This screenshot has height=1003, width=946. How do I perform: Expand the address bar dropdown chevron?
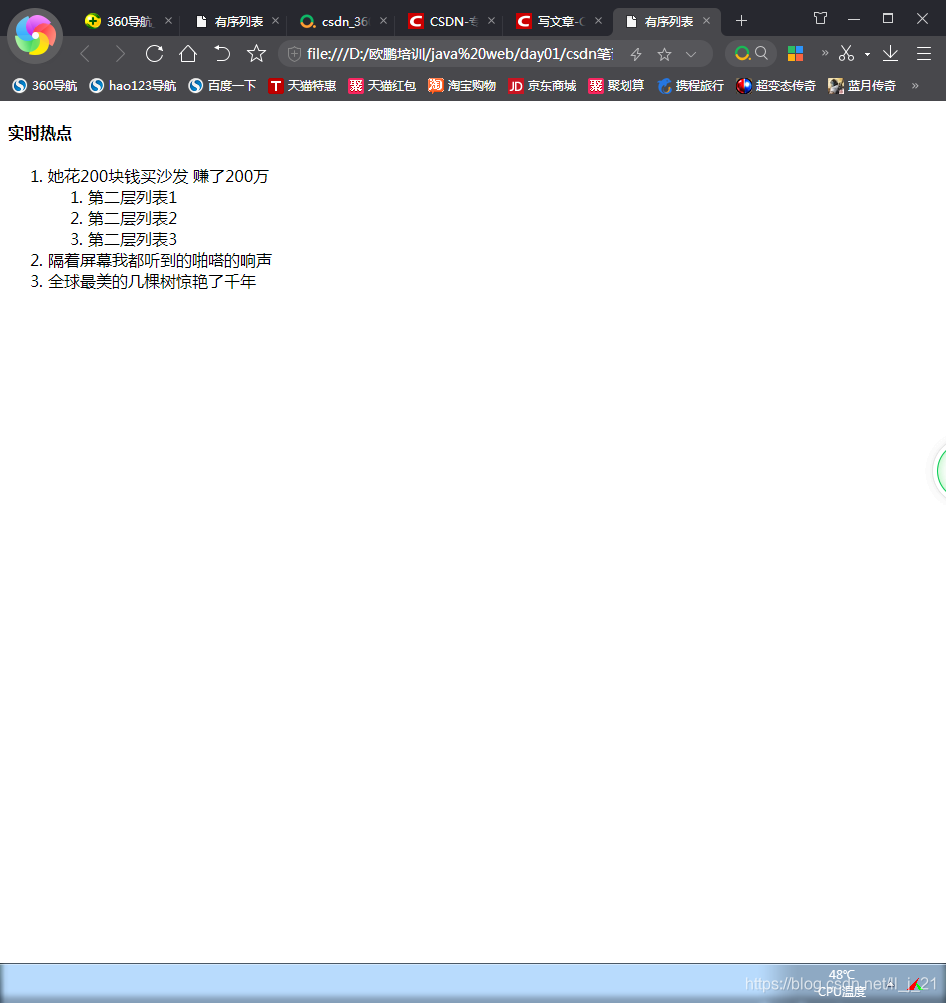pyautogui.click(x=691, y=54)
